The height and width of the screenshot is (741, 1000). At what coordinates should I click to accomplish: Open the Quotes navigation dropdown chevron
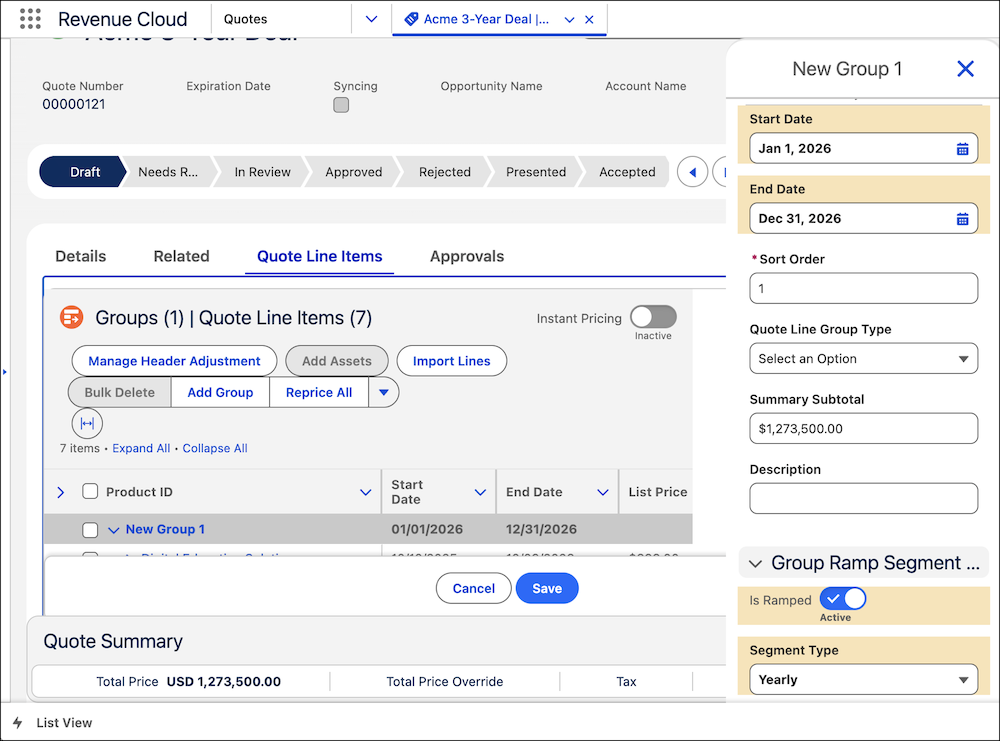tap(371, 19)
